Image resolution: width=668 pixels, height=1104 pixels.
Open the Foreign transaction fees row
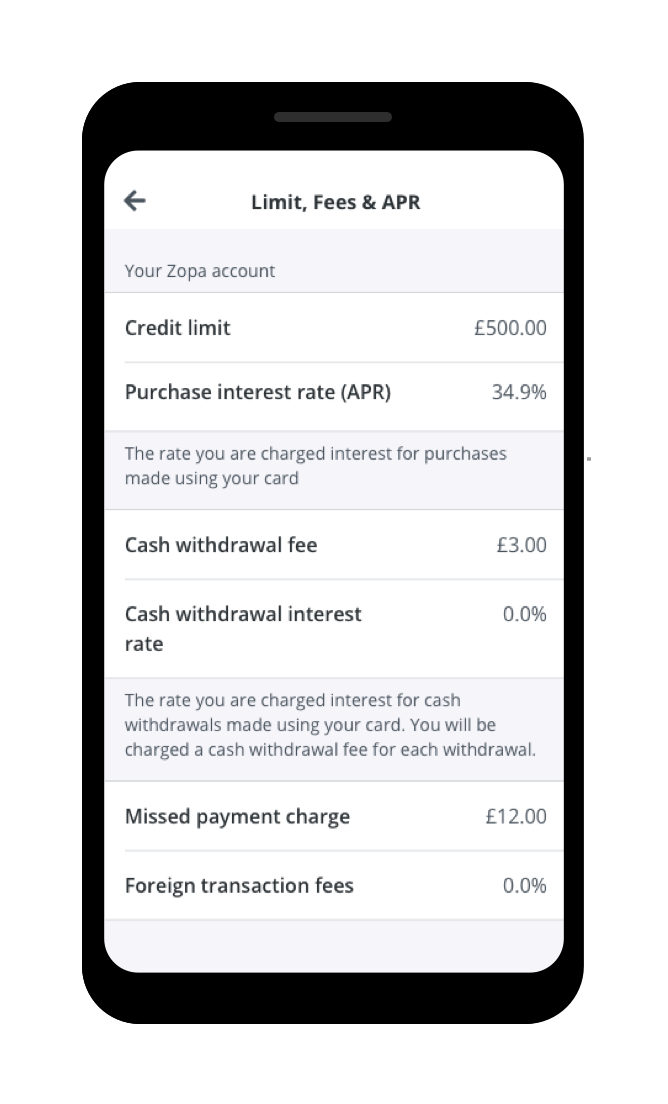click(x=239, y=885)
